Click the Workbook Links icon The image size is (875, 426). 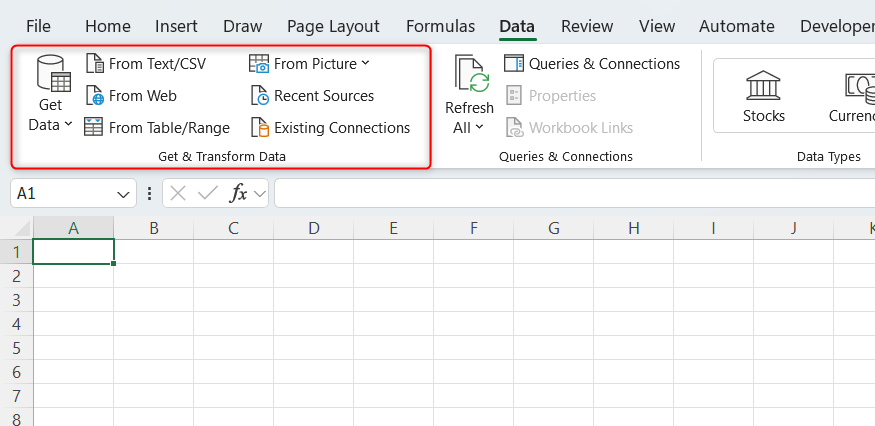[x=514, y=127]
